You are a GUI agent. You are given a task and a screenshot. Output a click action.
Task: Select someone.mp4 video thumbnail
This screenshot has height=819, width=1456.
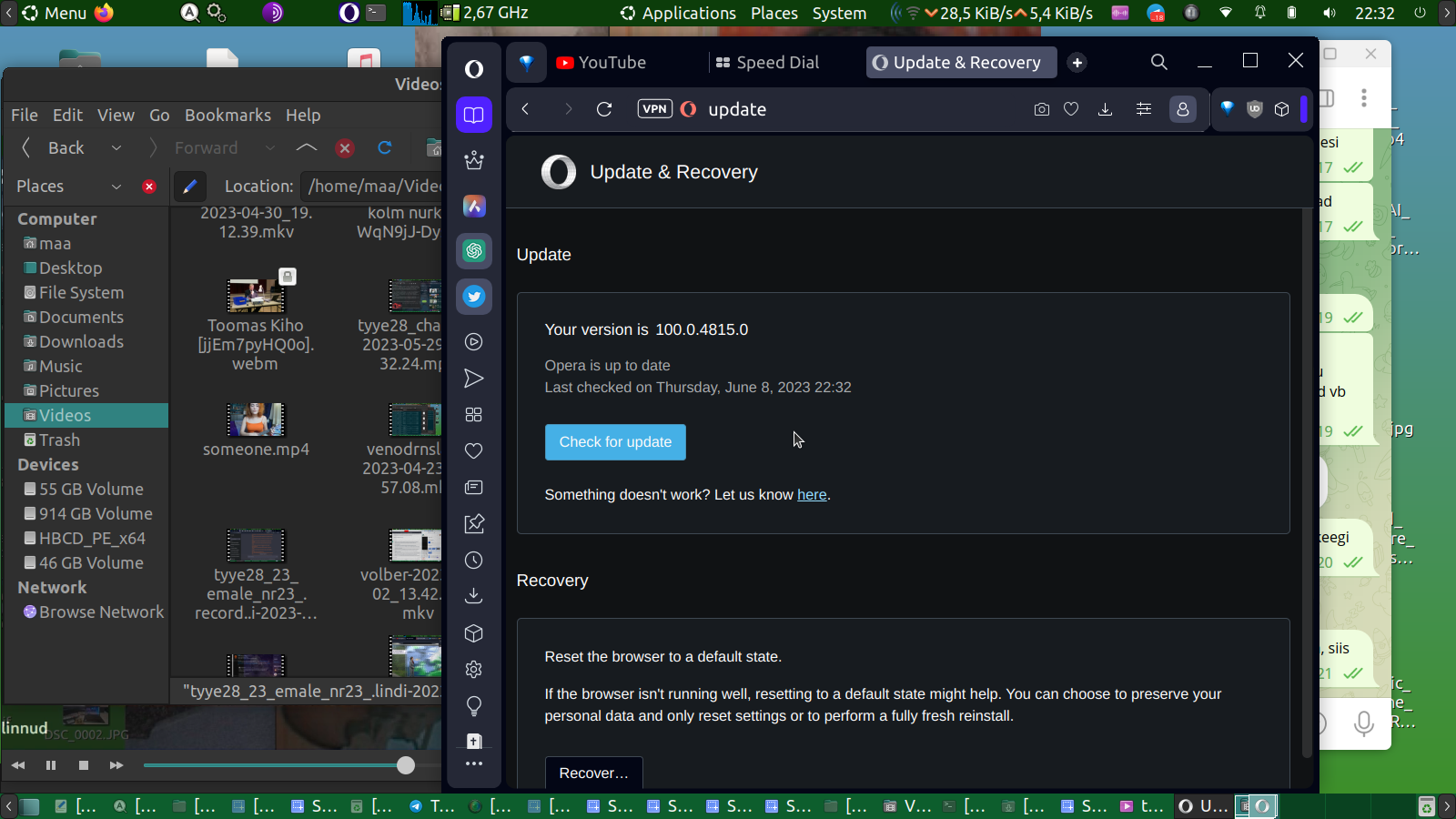256,420
